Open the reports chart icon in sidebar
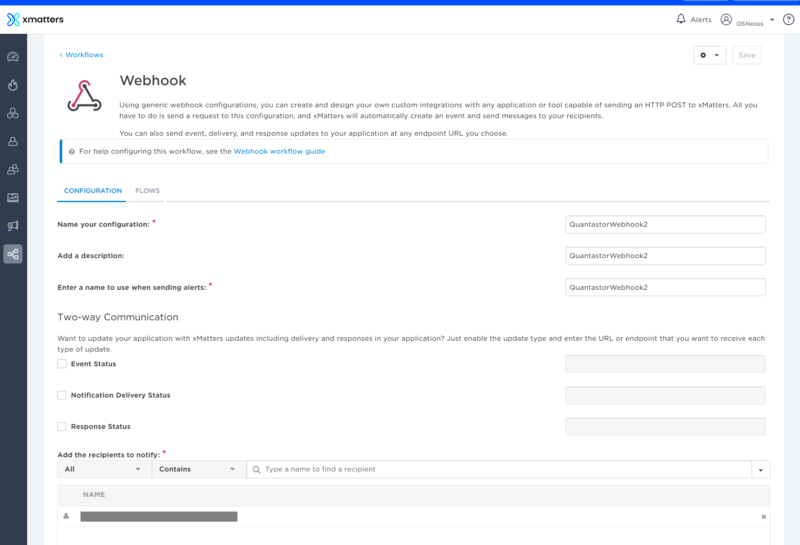The image size is (800, 545). (x=13, y=197)
